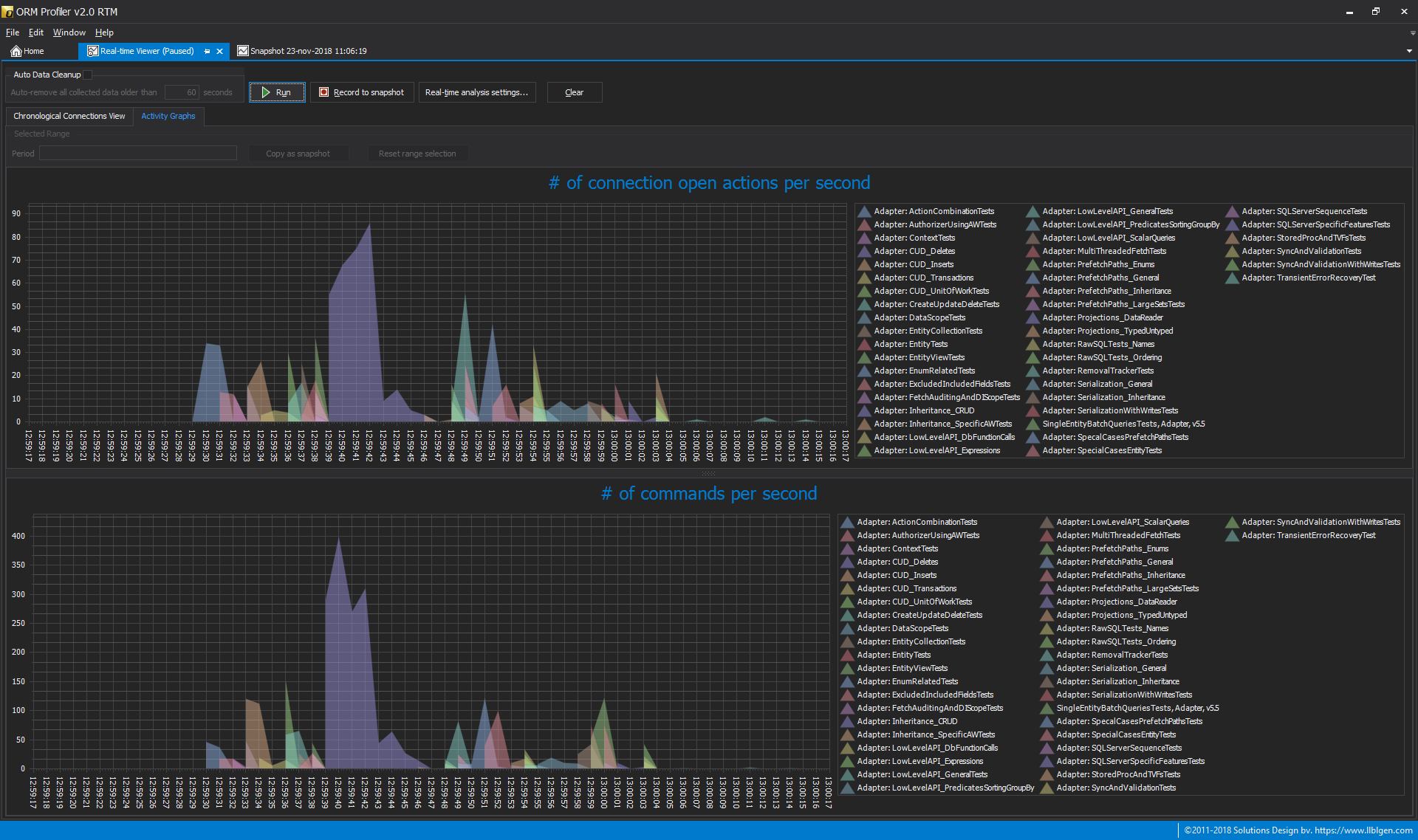The width and height of the screenshot is (1418, 840).
Task: Click TransientErrorRecoveryTest icon in commands legend
Action: pyautogui.click(x=1232, y=535)
